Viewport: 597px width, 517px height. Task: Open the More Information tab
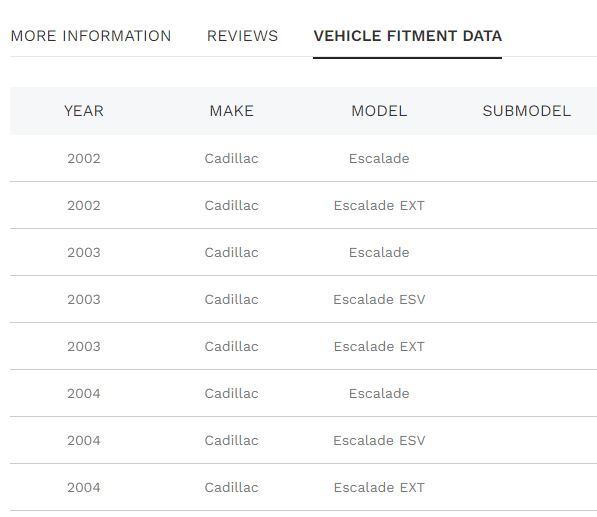coord(91,36)
